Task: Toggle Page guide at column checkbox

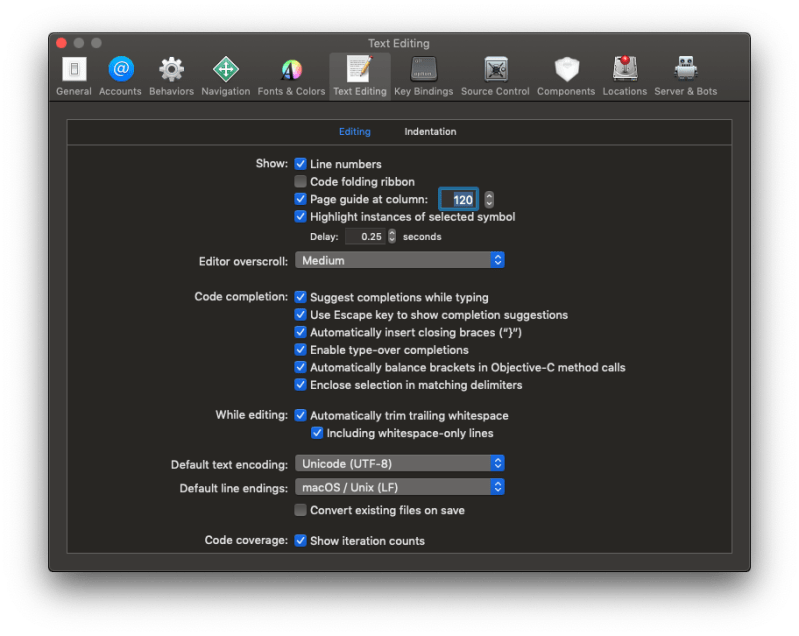Action: click(301, 199)
